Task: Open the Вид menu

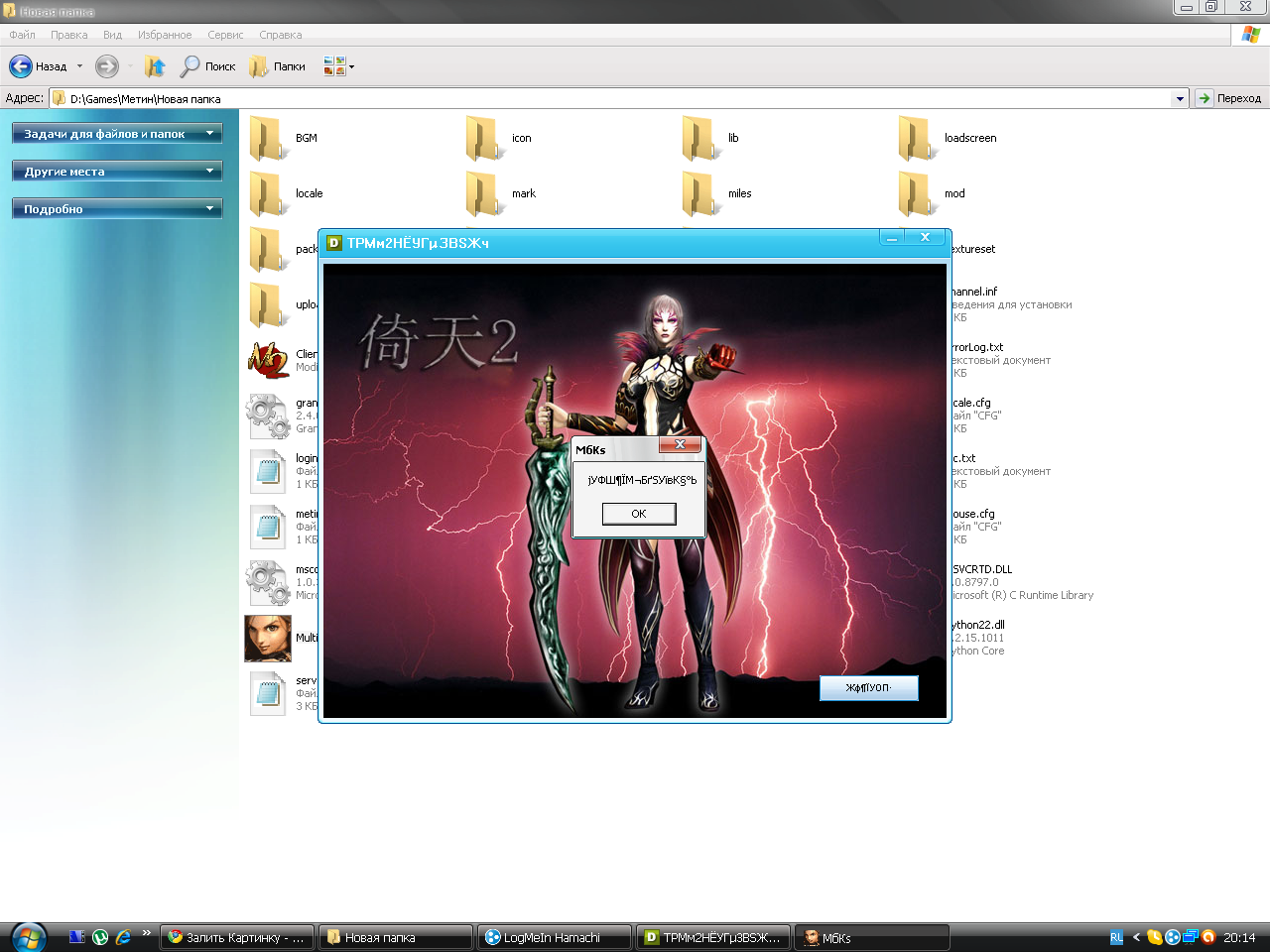Action: 112,35
